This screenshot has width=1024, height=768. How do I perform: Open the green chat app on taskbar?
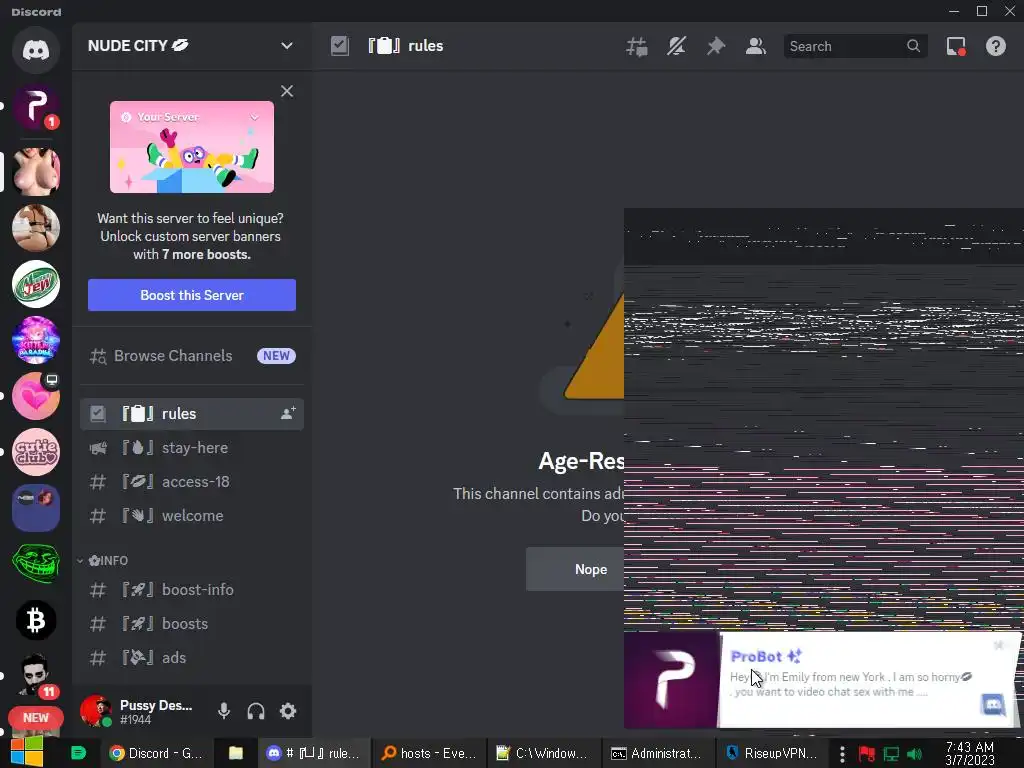pos(78,753)
